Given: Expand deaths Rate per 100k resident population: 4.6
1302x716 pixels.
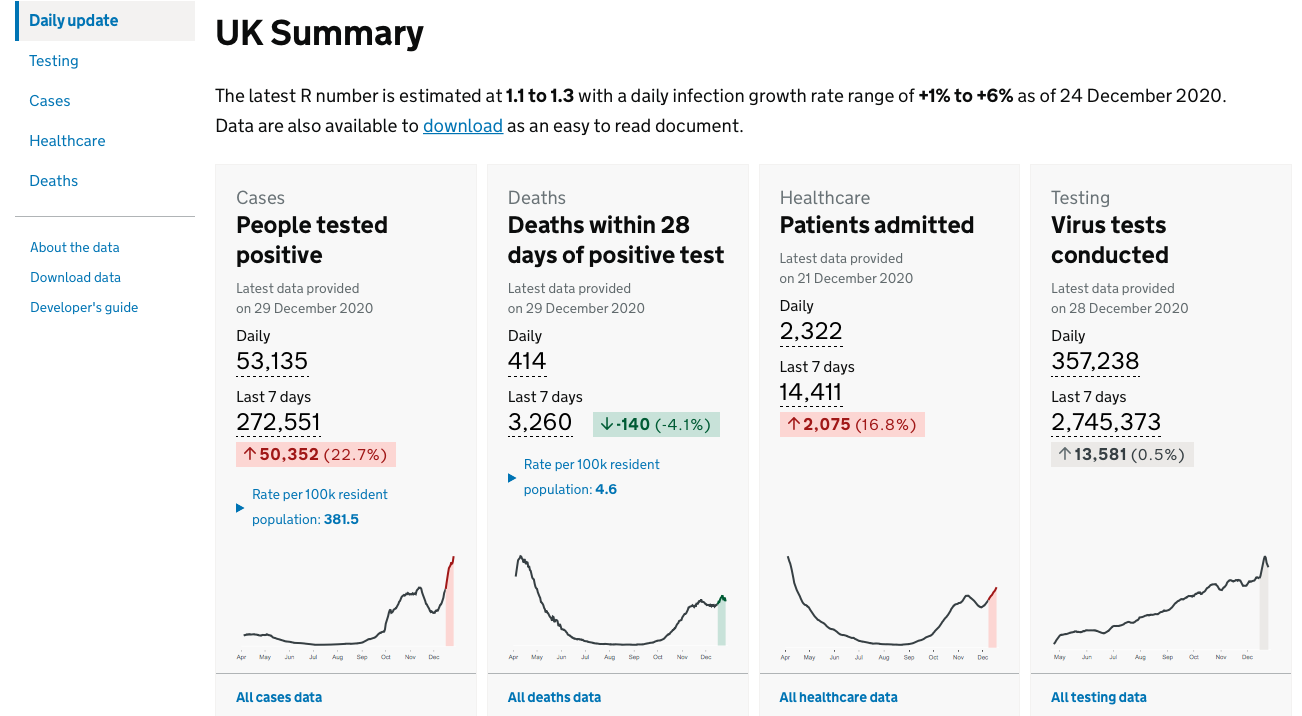Looking at the screenshot, I should [584, 477].
